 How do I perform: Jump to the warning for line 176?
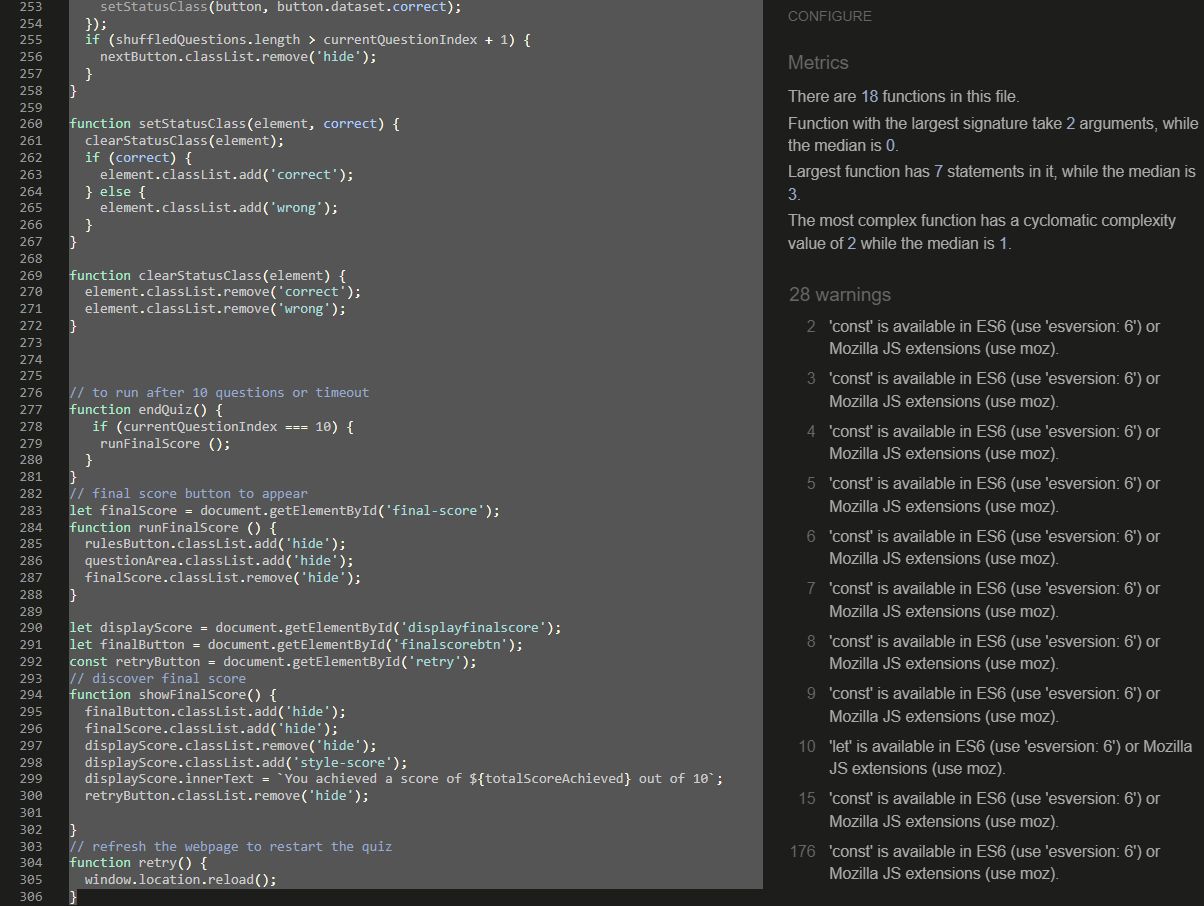(x=994, y=862)
